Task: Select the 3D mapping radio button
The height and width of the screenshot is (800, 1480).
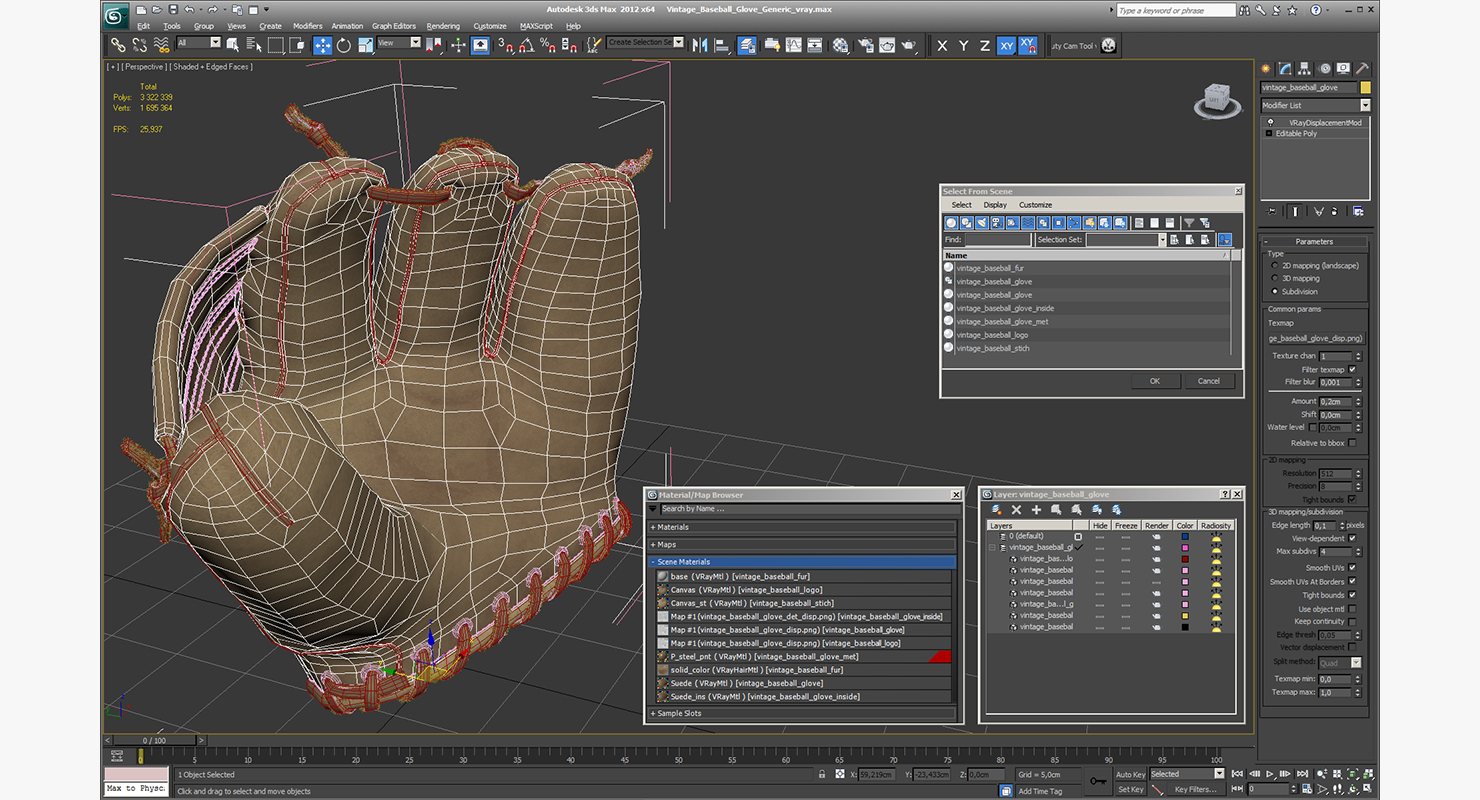Action: coord(1274,279)
